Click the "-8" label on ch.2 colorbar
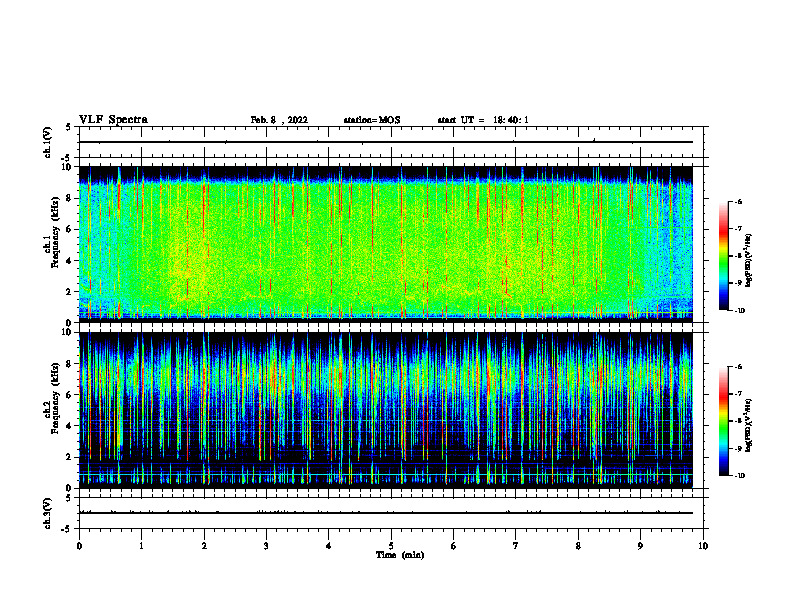The image size is (792, 612). tap(738, 421)
